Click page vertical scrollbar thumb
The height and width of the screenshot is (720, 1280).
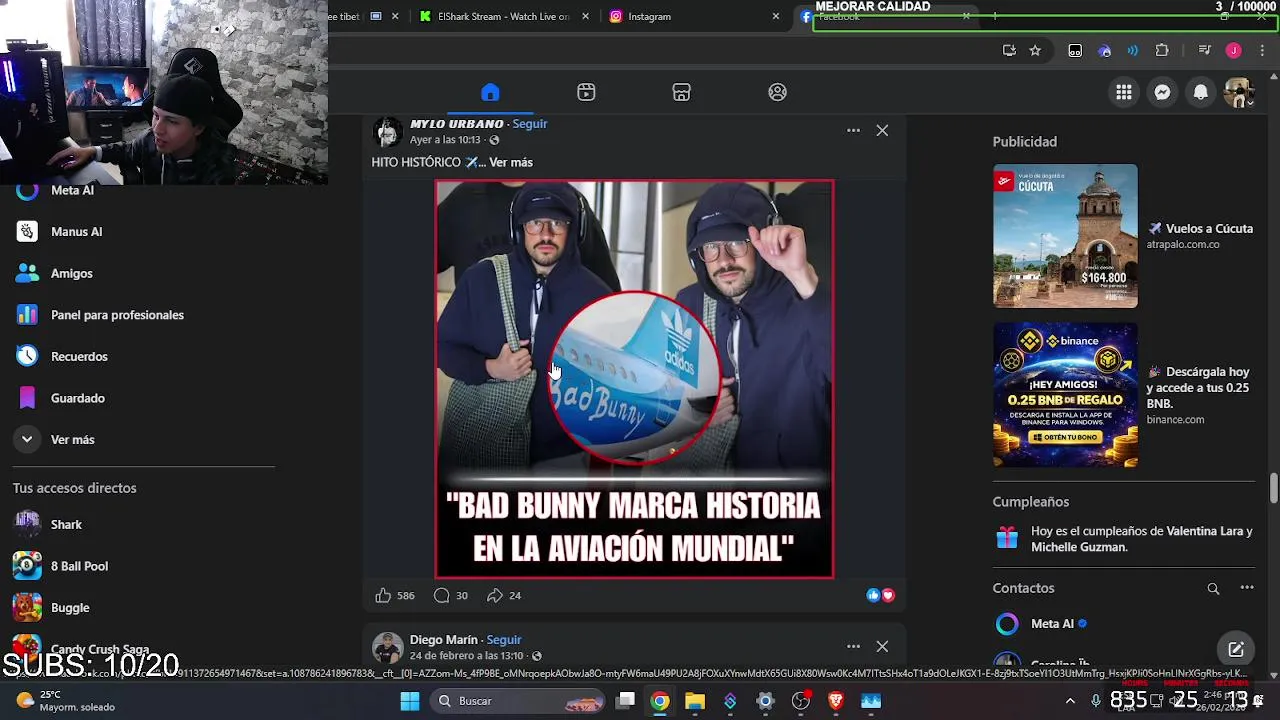click(x=1273, y=489)
